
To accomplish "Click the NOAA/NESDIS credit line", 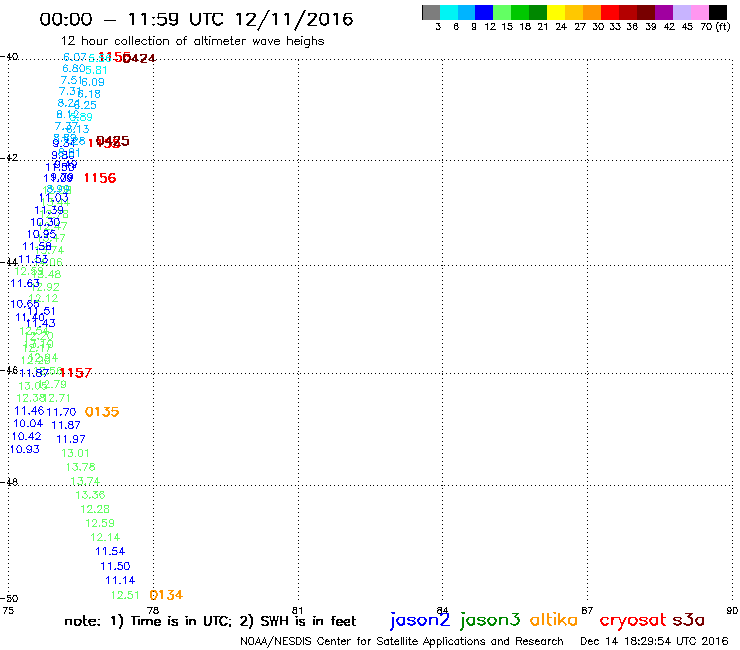I will click(402, 641).
